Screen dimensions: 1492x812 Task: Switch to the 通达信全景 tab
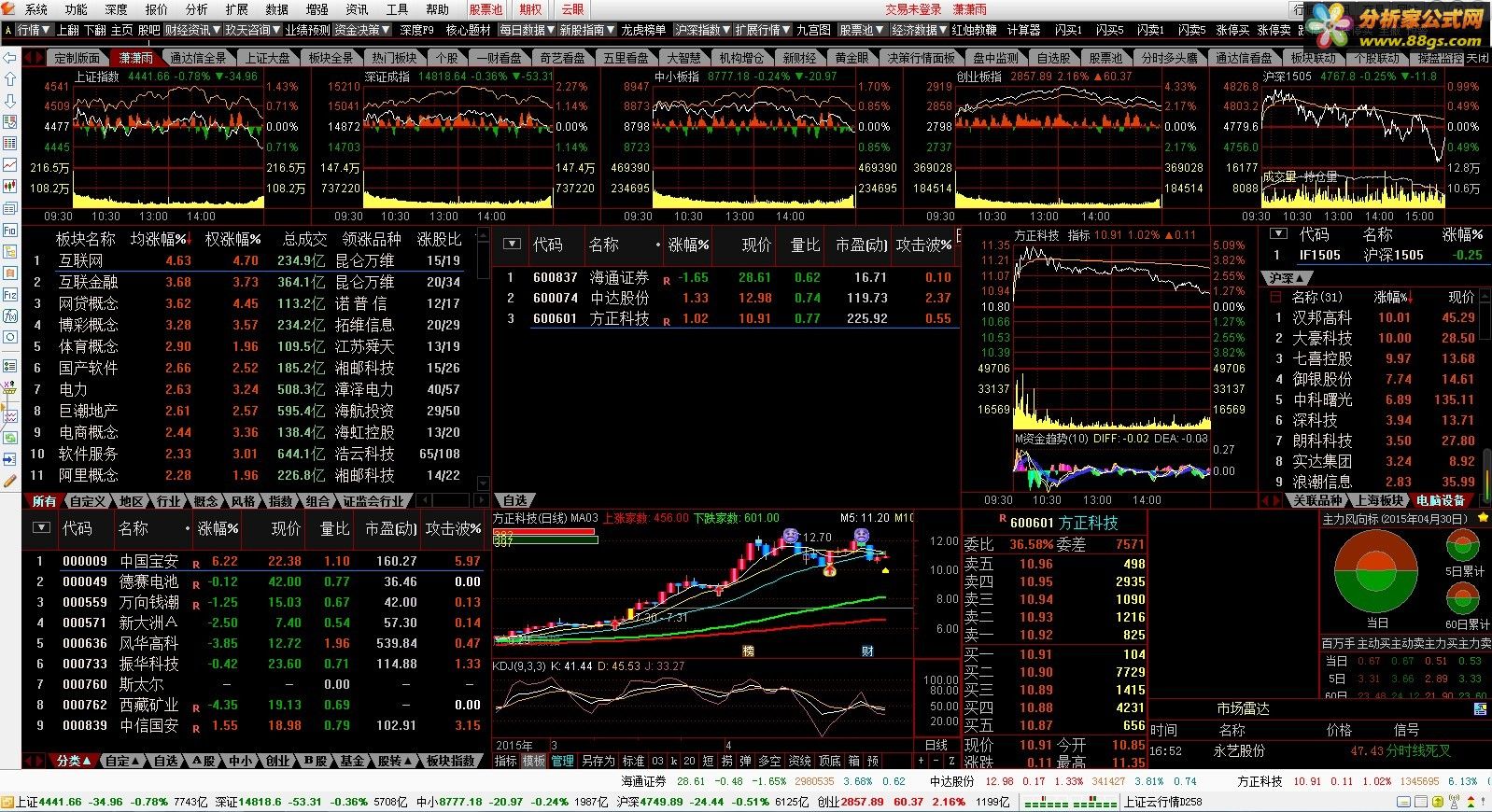click(x=198, y=58)
